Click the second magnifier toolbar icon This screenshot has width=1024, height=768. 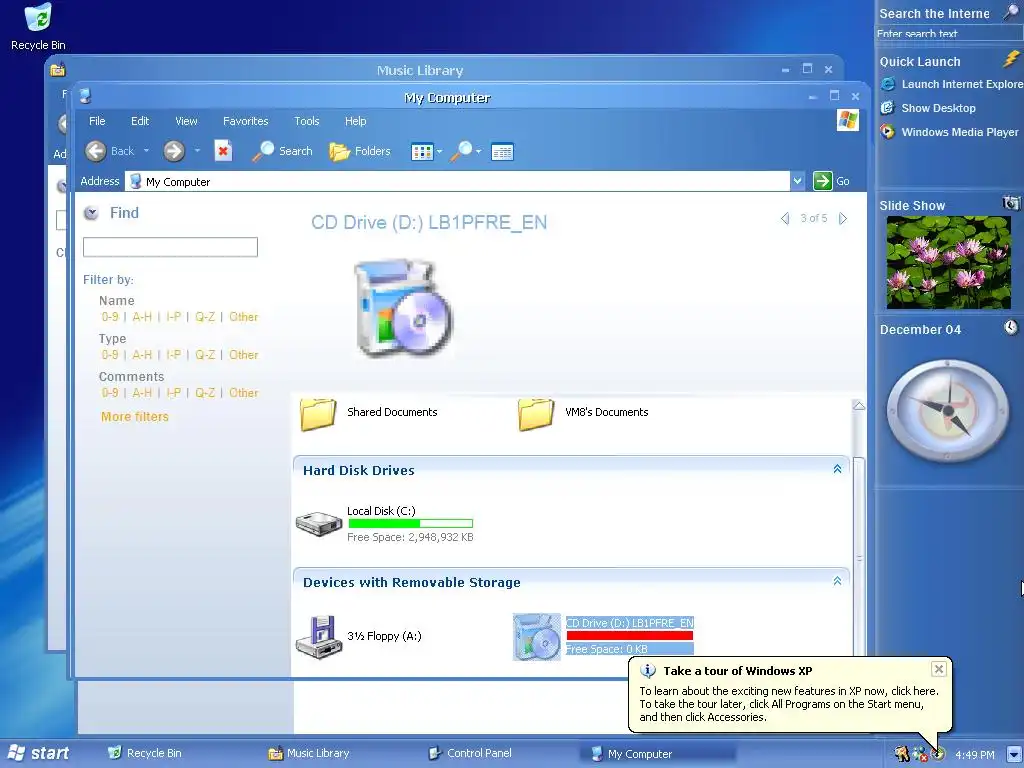coord(461,151)
